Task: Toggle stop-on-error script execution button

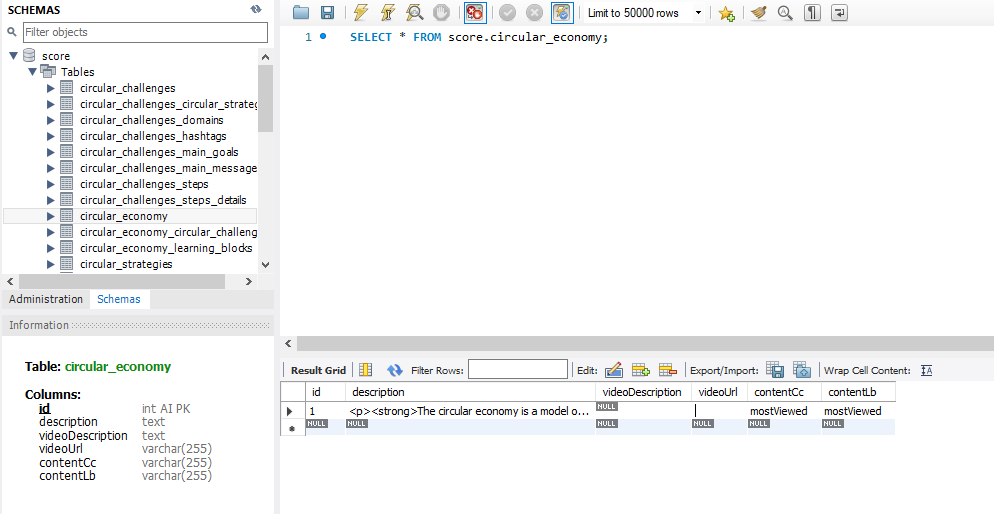Action: pos(475,13)
